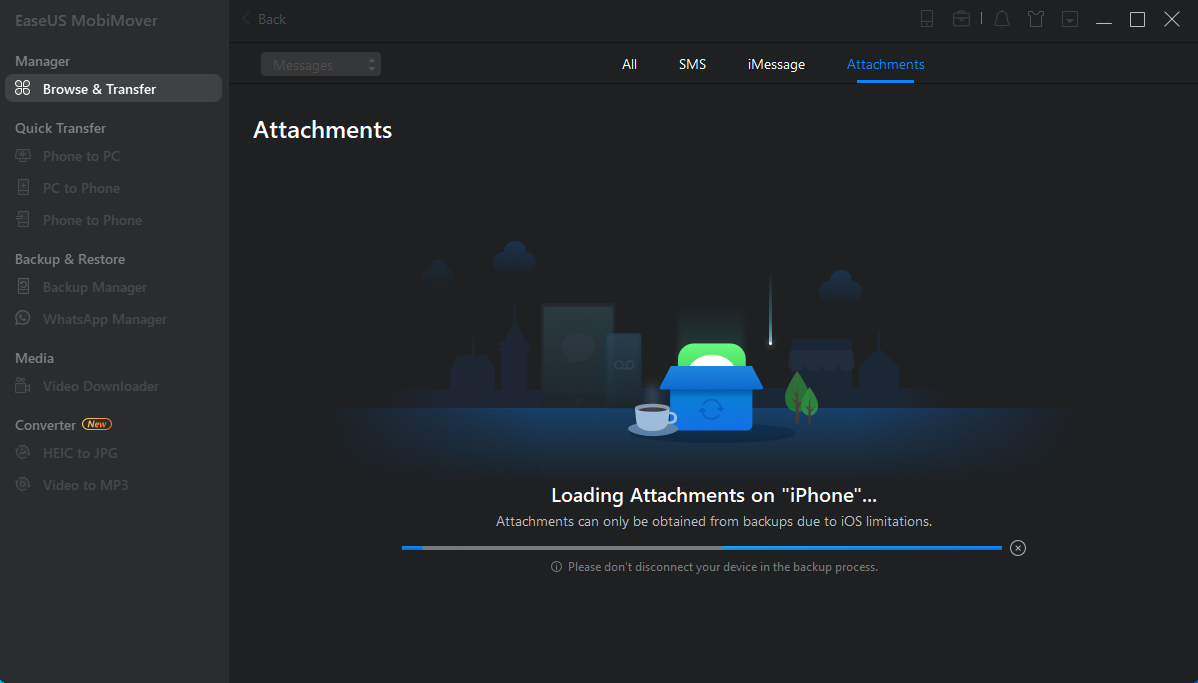The image size is (1198, 683).
Task: Open the iMessage tab
Action: click(x=776, y=64)
